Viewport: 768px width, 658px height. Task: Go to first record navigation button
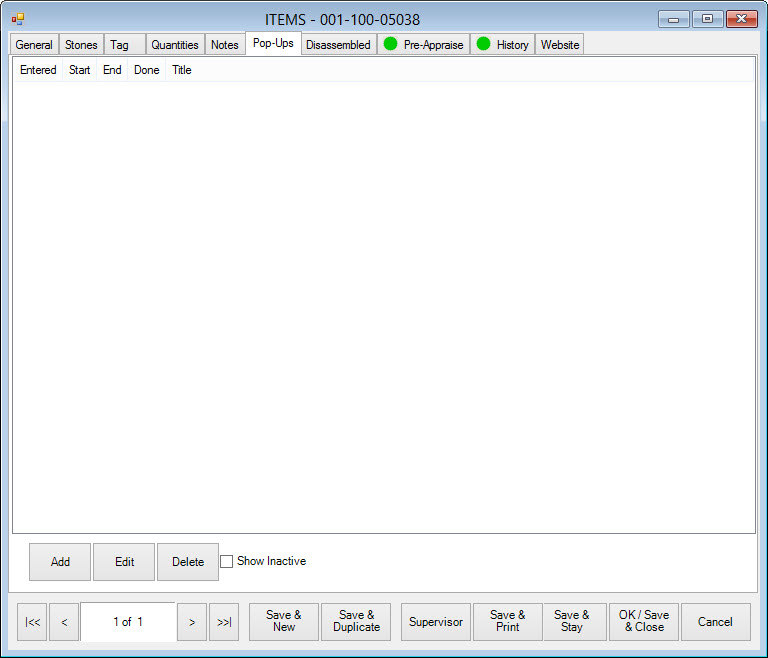pos(32,622)
